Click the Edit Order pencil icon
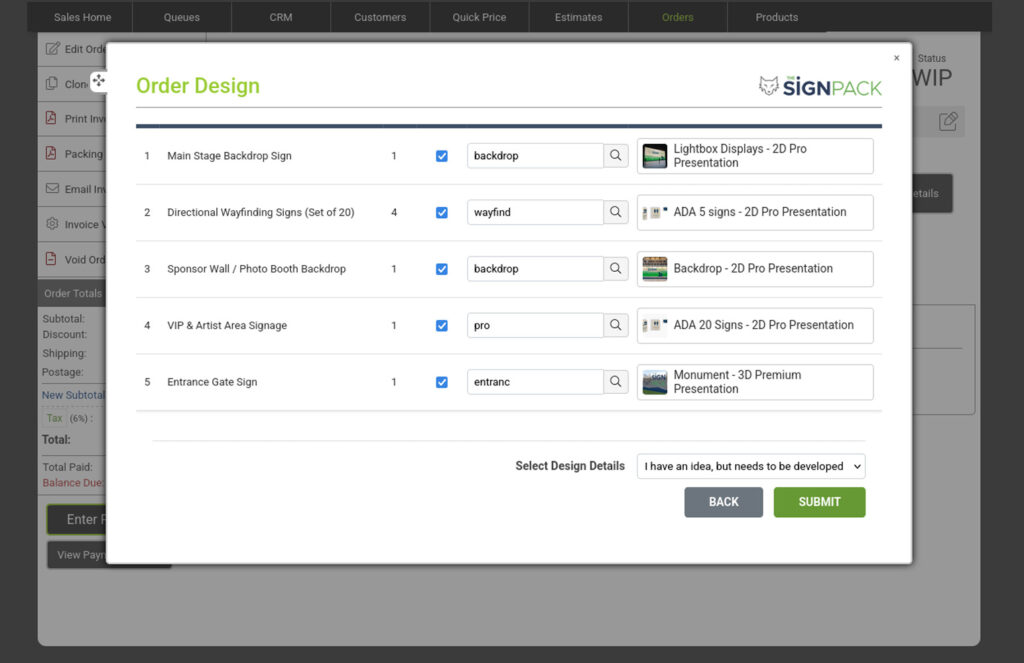This screenshot has width=1024, height=663. pos(52,49)
